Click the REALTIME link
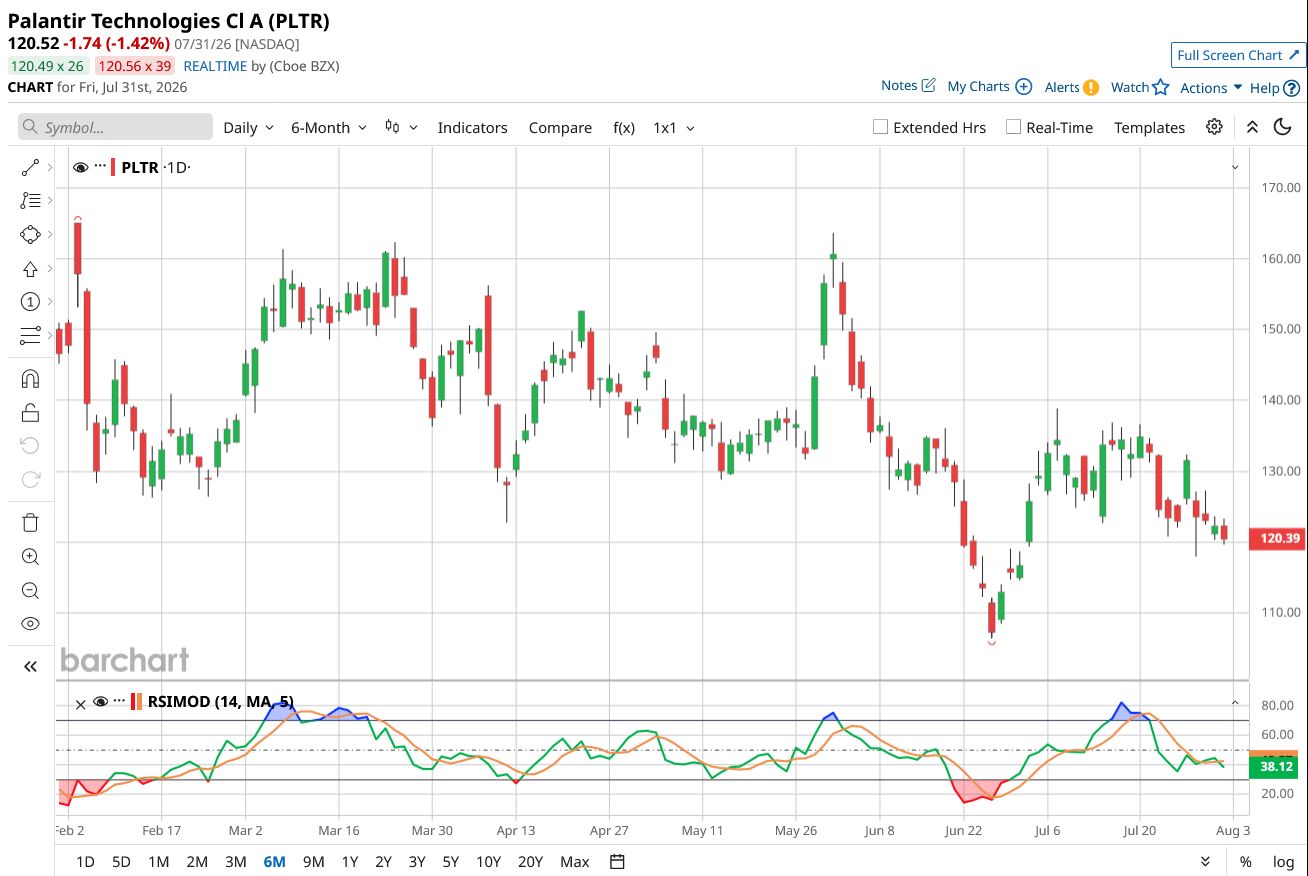 216,66
